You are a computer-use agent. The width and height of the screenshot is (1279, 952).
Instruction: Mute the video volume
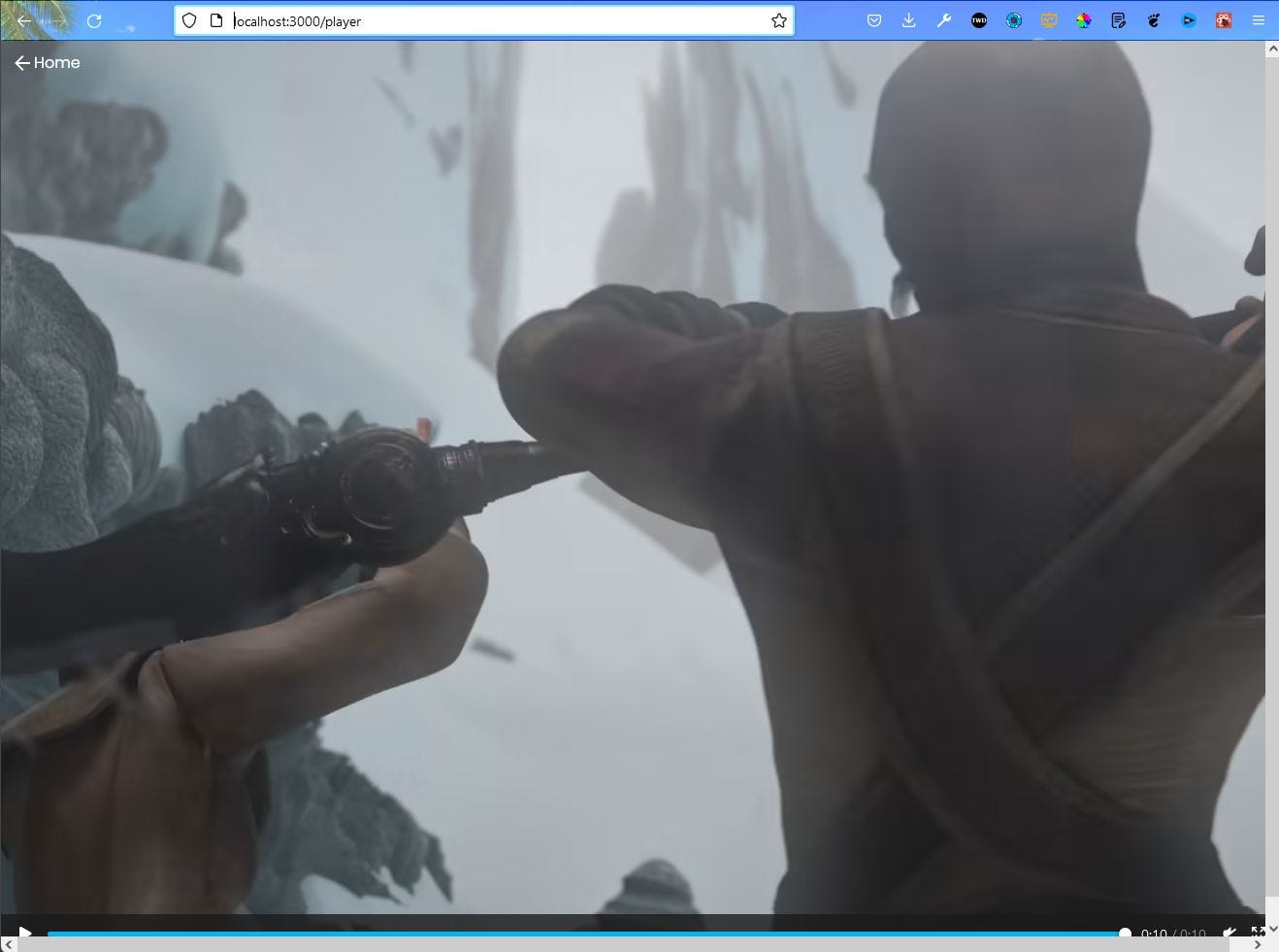click(x=1230, y=933)
